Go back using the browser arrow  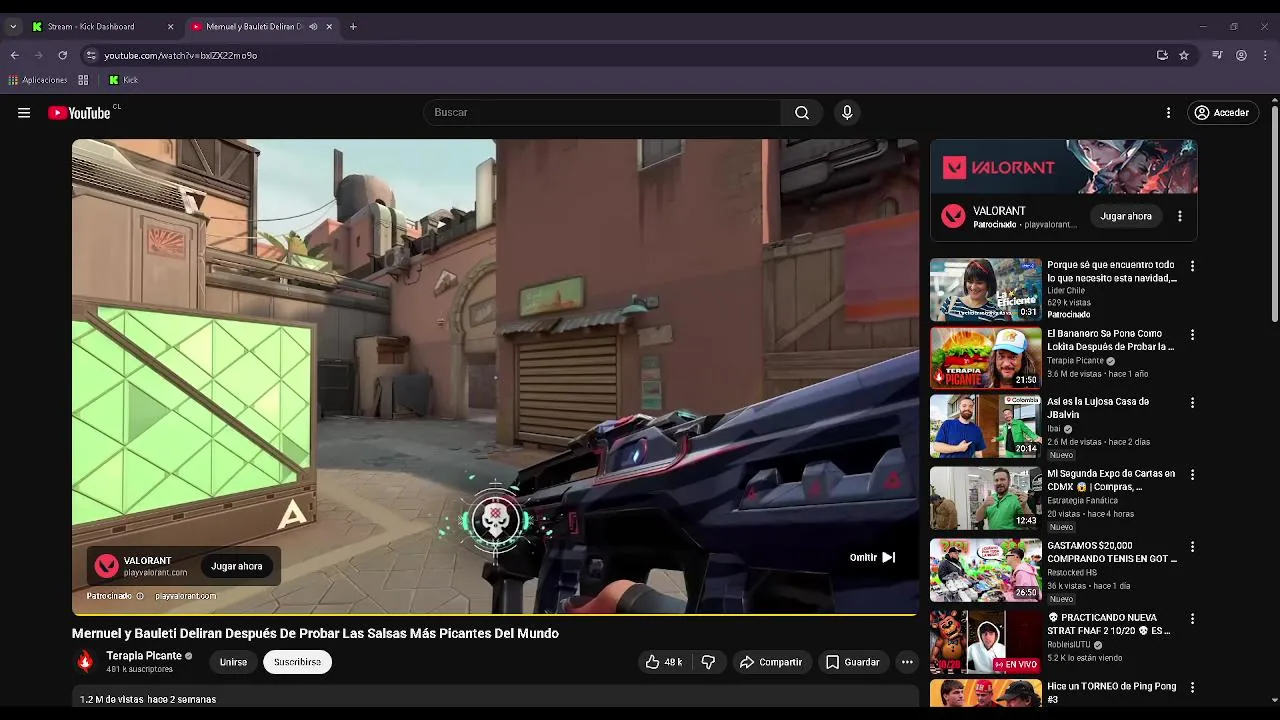pos(14,55)
